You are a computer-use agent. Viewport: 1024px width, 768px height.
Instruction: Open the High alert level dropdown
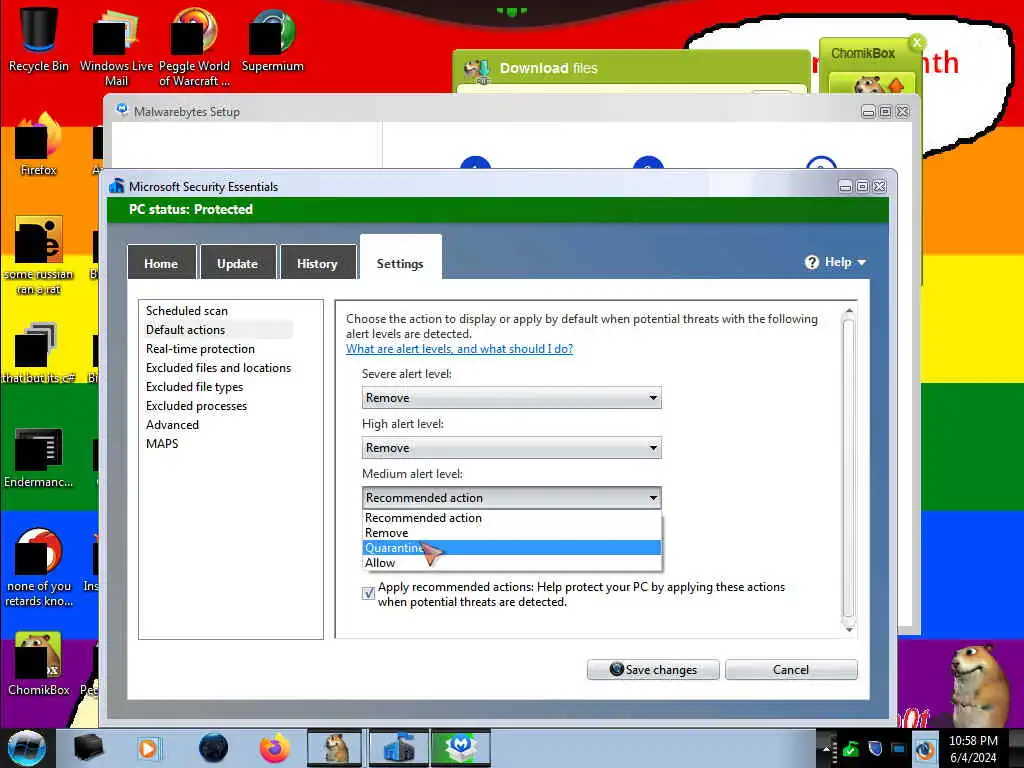pyautogui.click(x=511, y=448)
